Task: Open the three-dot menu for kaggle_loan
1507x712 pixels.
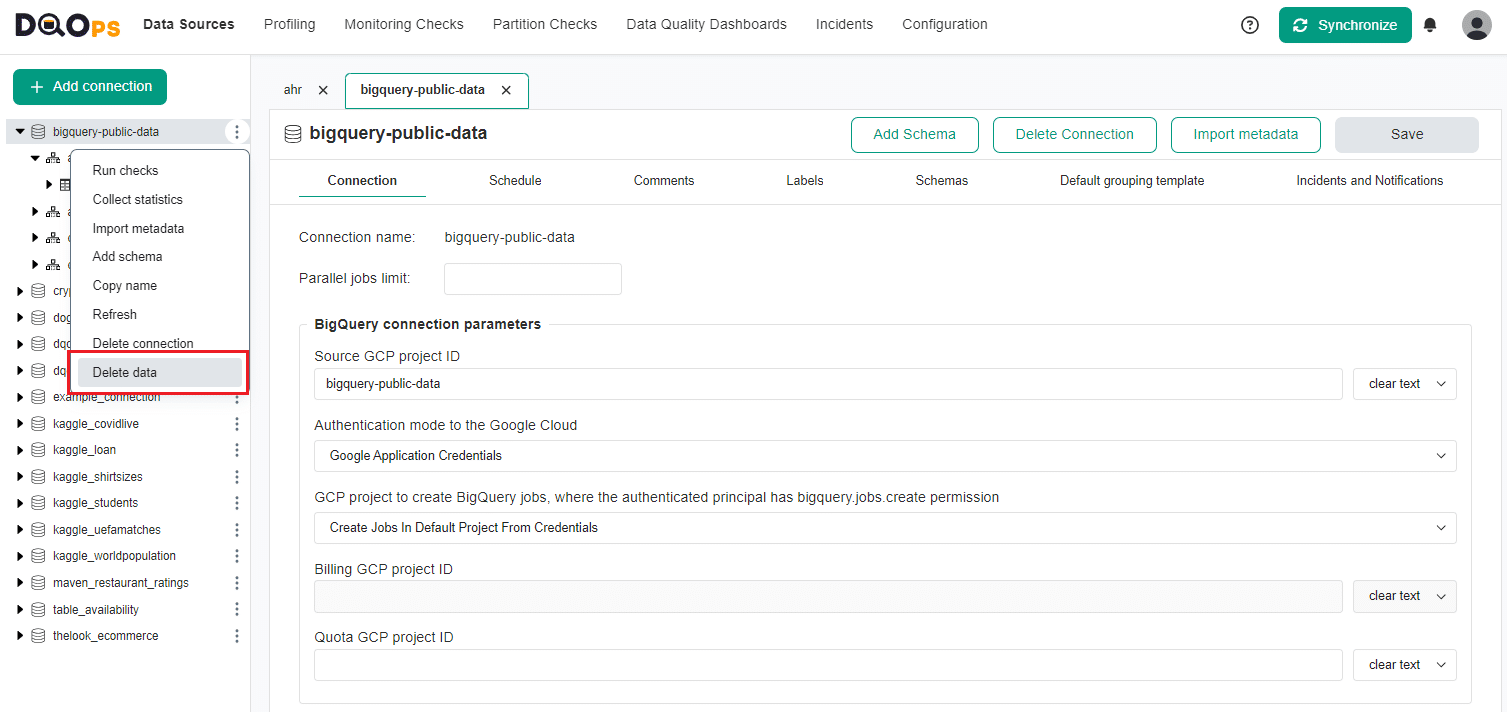Action: coord(237,450)
